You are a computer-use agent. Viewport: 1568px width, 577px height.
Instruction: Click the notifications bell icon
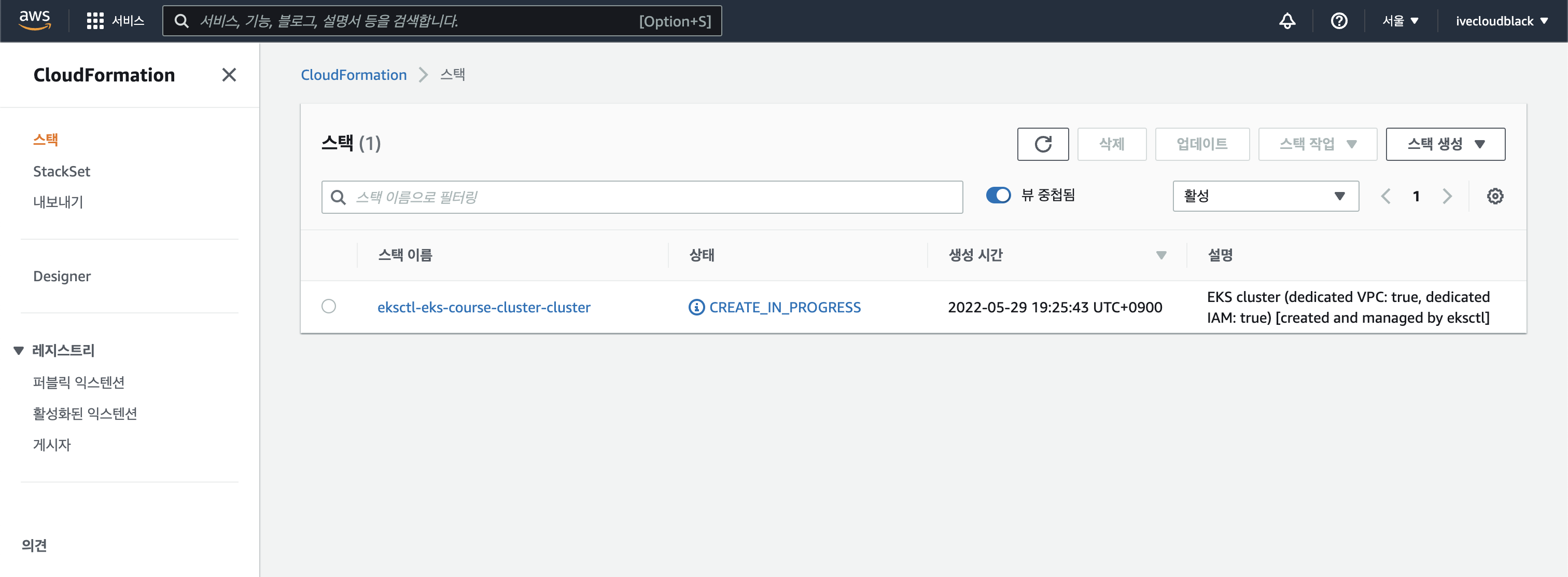[1287, 20]
